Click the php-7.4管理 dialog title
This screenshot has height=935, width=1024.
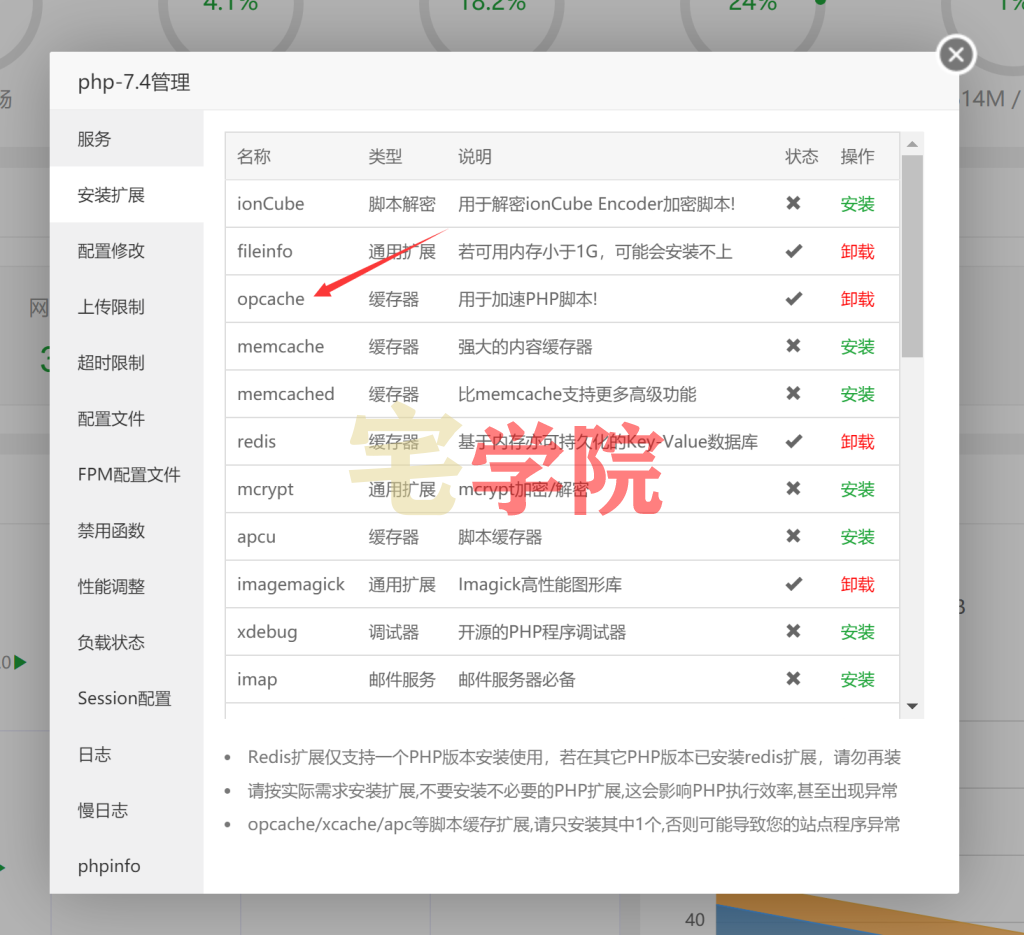134,82
